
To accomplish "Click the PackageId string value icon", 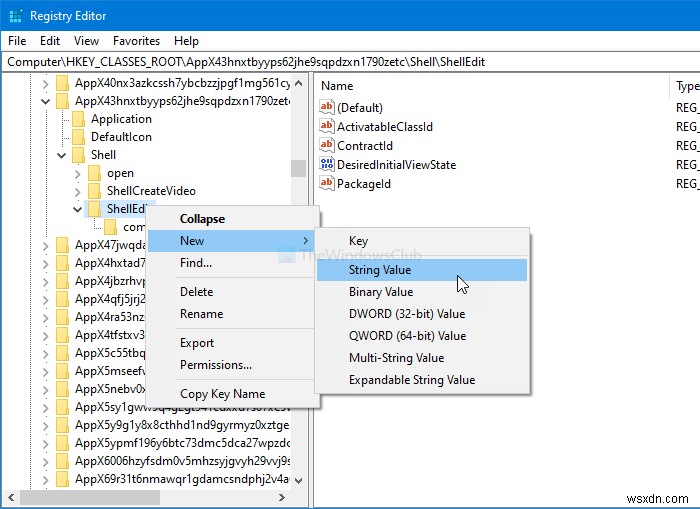I will [327, 184].
